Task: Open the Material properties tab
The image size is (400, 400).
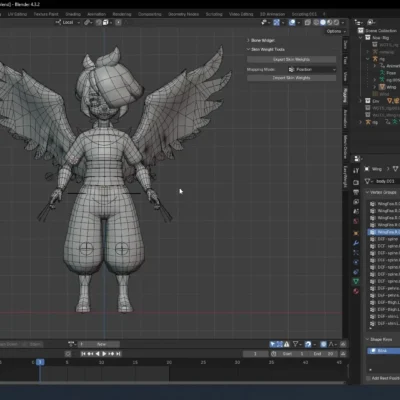Action: click(x=356, y=291)
